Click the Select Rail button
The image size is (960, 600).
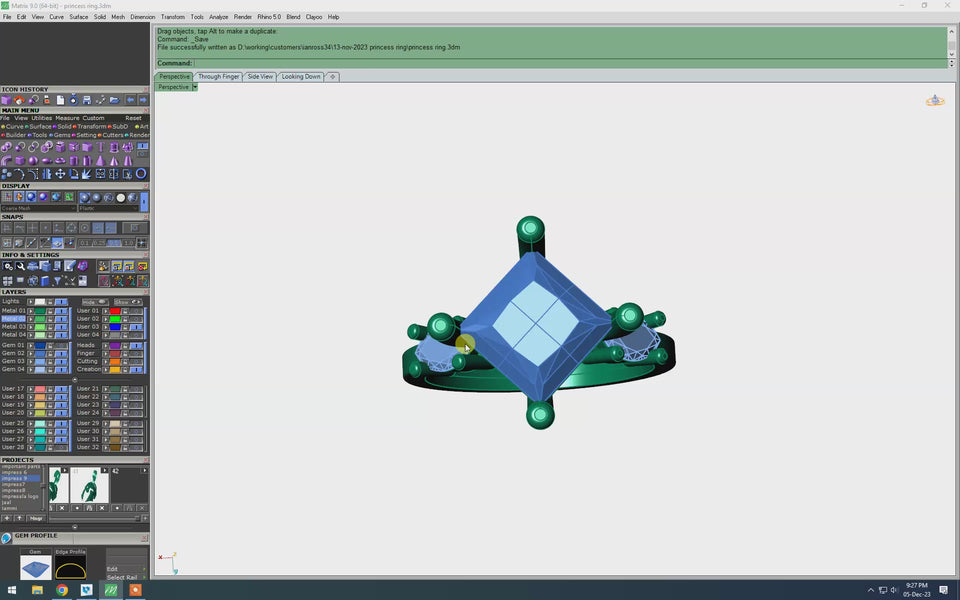tap(123, 577)
